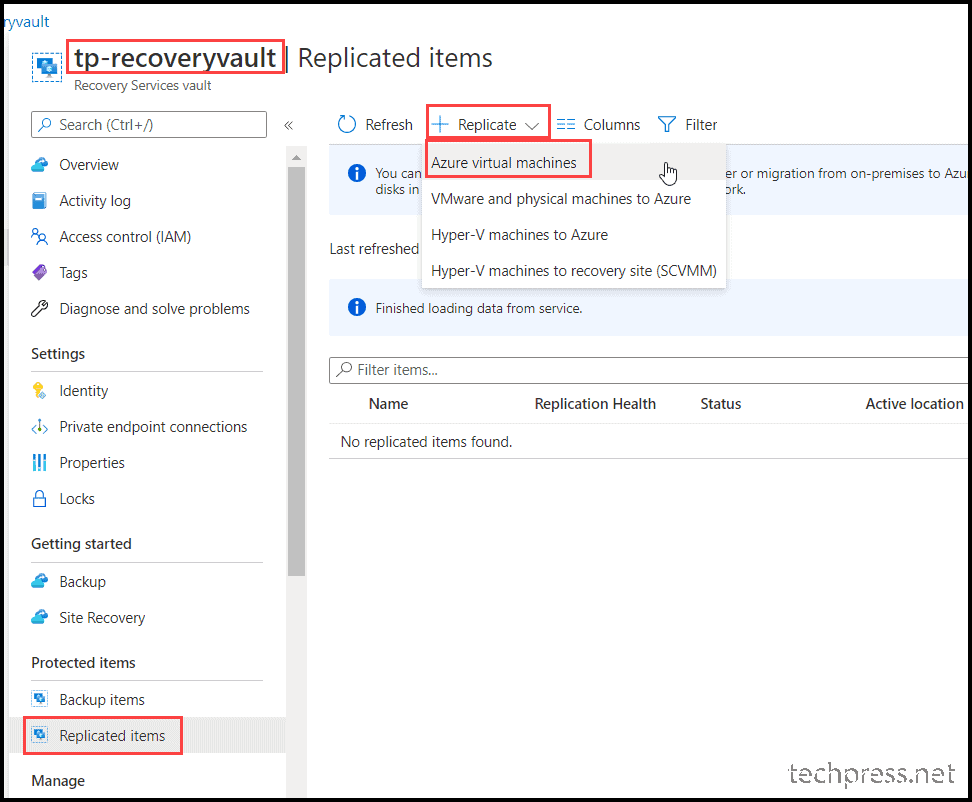Viewport: 972px width, 802px height.
Task: Click the Columns toolbar button label
Action: click(x=612, y=125)
